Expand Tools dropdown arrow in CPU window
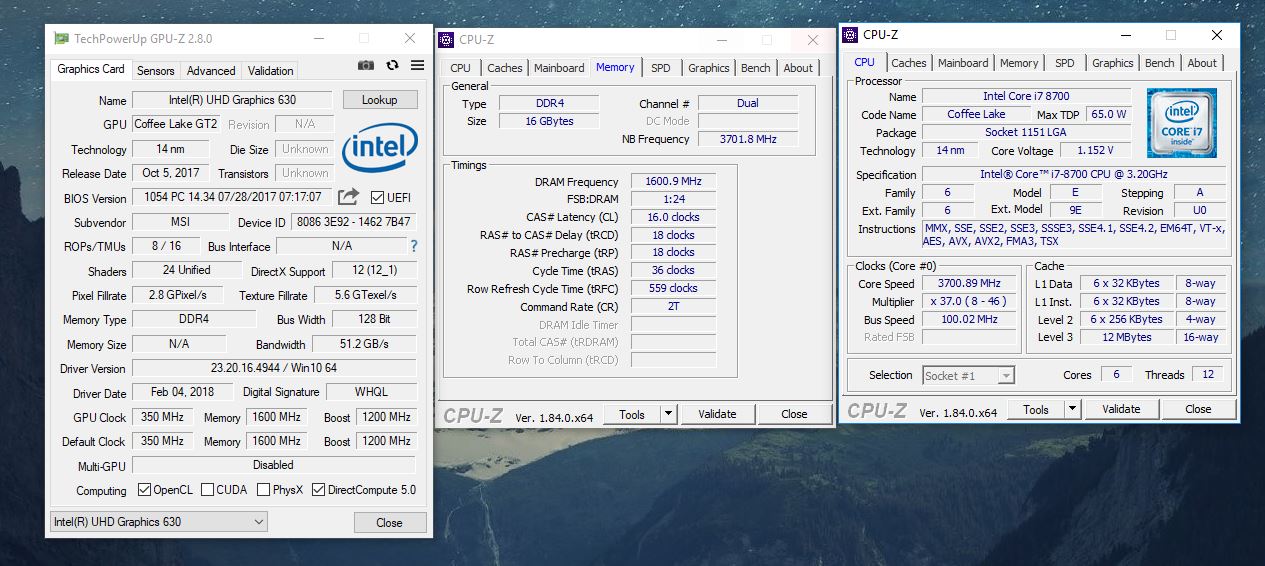Viewport: 1265px width, 566px height. (1072, 409)
